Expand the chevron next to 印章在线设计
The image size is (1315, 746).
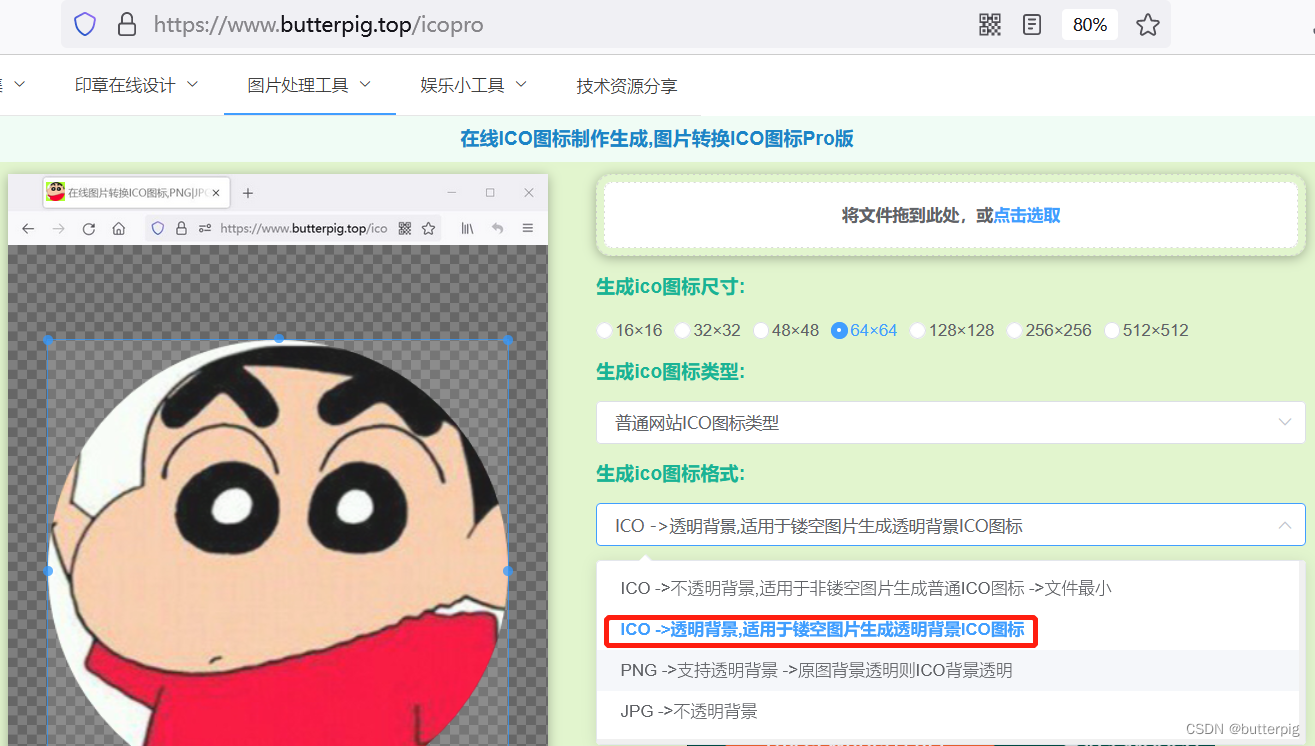coord(193,85)
